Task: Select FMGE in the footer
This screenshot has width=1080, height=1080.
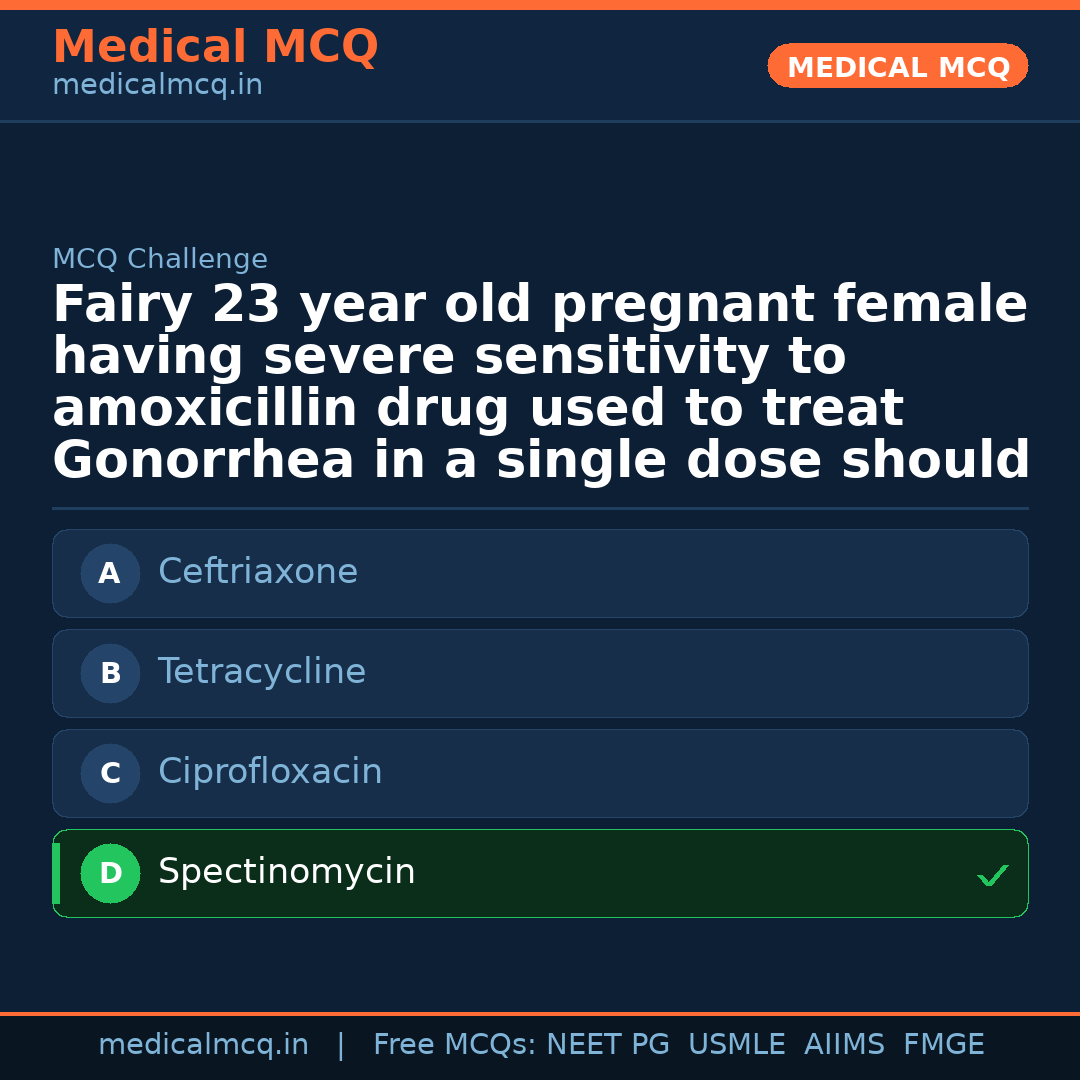Action: pyautogui.click(x=943, y=1045)
